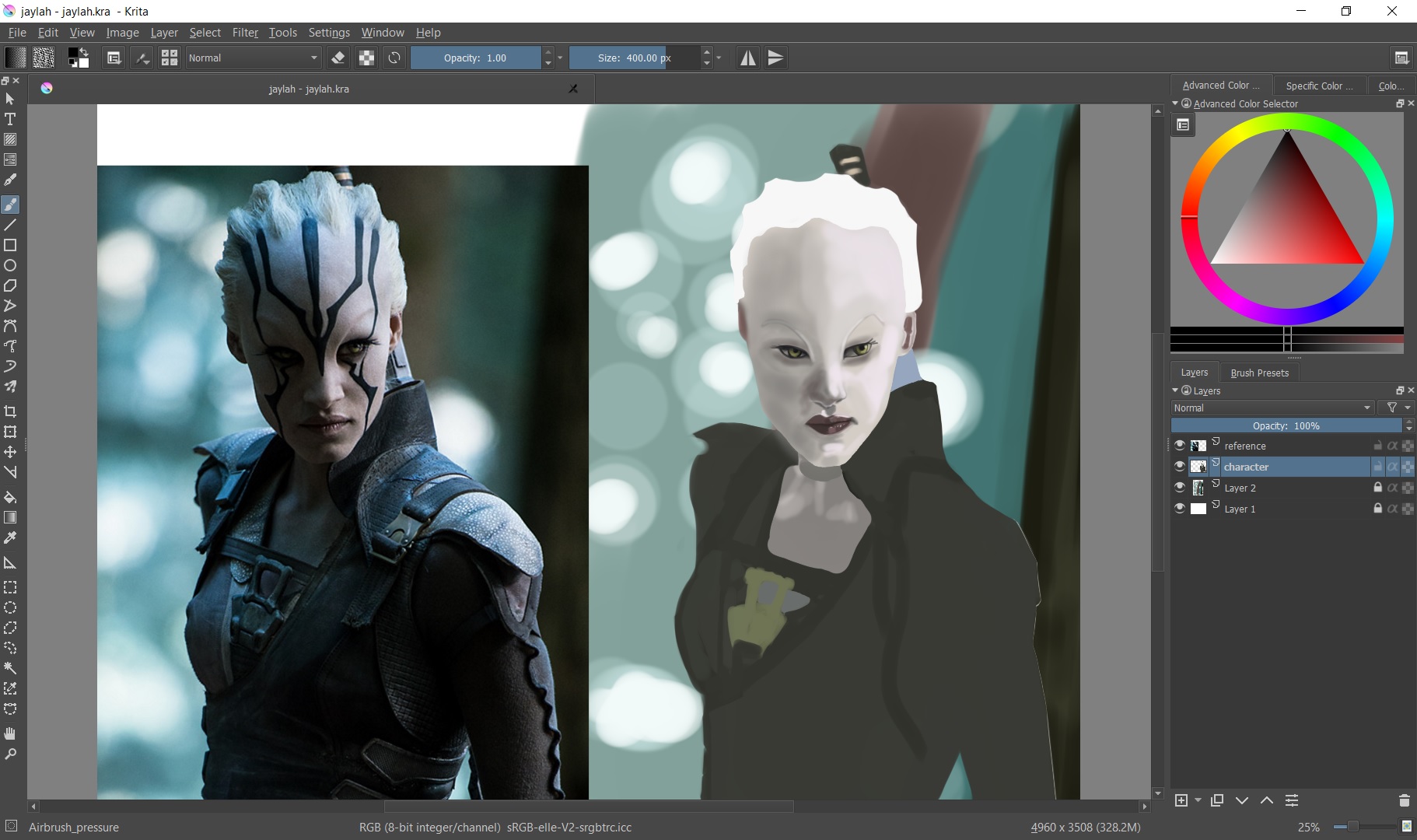Select the Gradient tool
The height and width of the screenshot is (840, 1417).
[x=10, y=517]
